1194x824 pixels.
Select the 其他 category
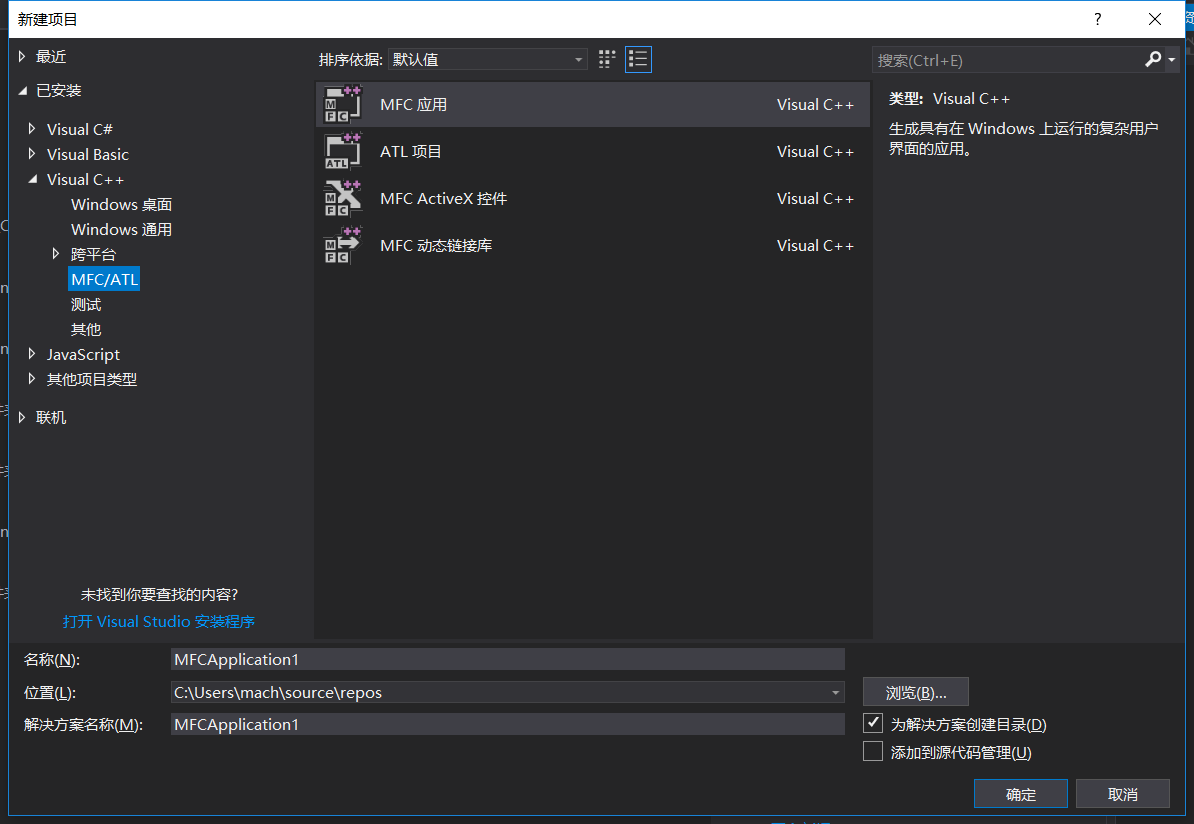[86, 329]
